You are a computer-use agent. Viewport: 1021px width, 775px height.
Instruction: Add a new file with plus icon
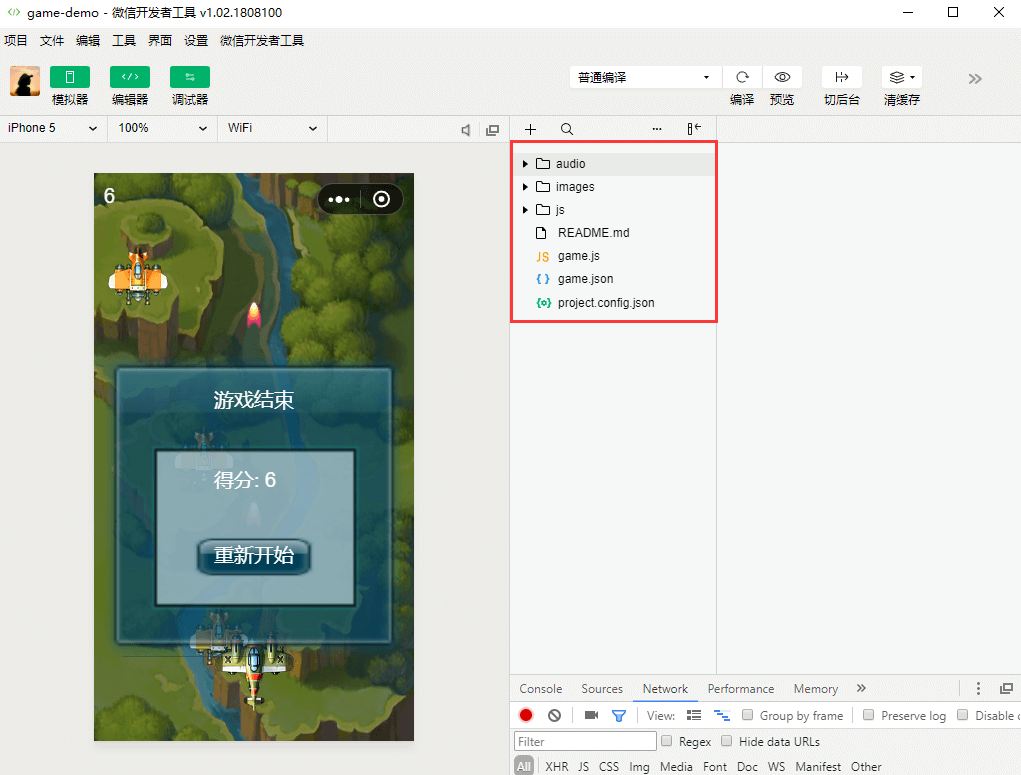coord(531,129)
